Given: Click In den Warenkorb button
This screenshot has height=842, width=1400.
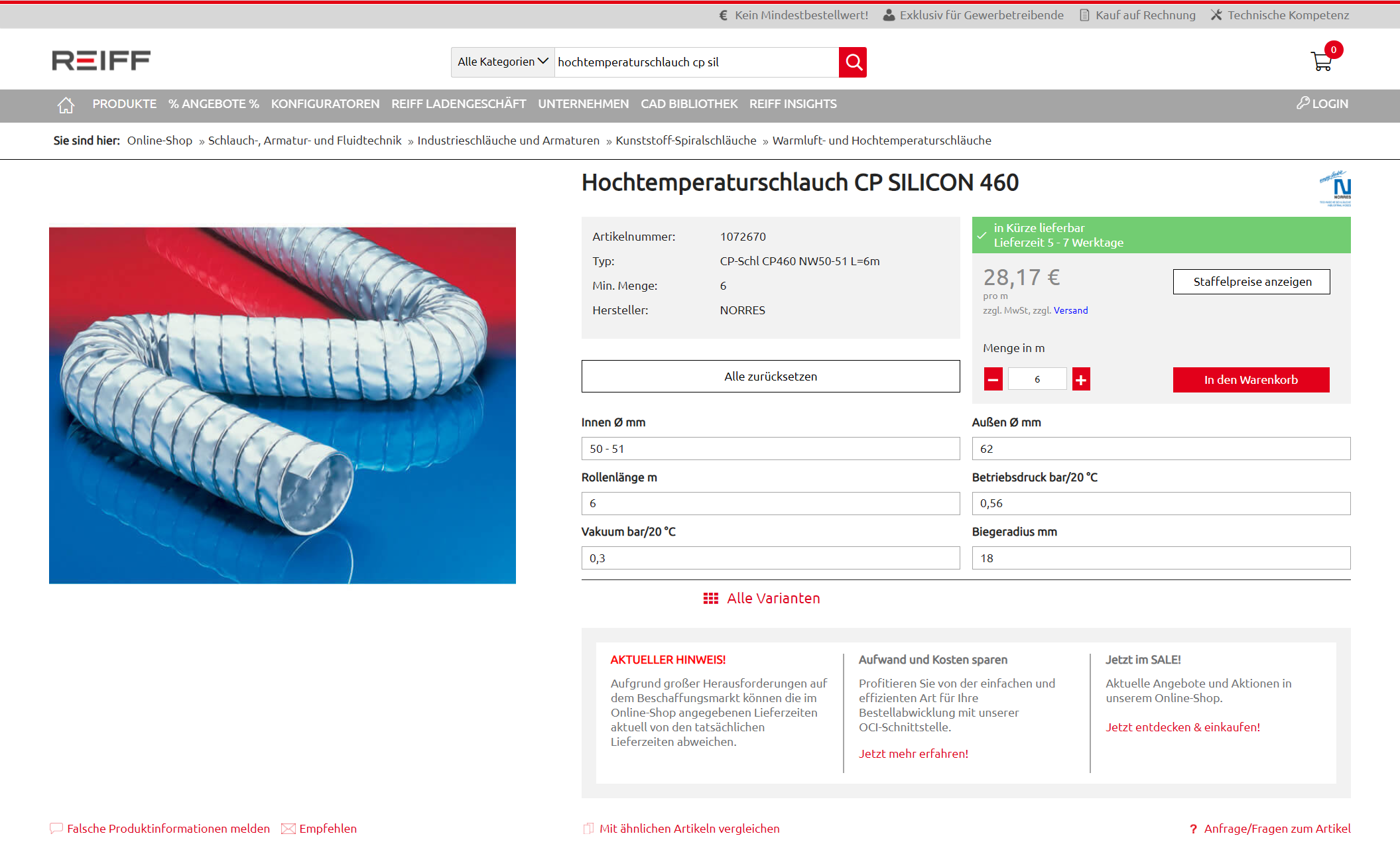Looking at the screenshot, I should 1251,380.
